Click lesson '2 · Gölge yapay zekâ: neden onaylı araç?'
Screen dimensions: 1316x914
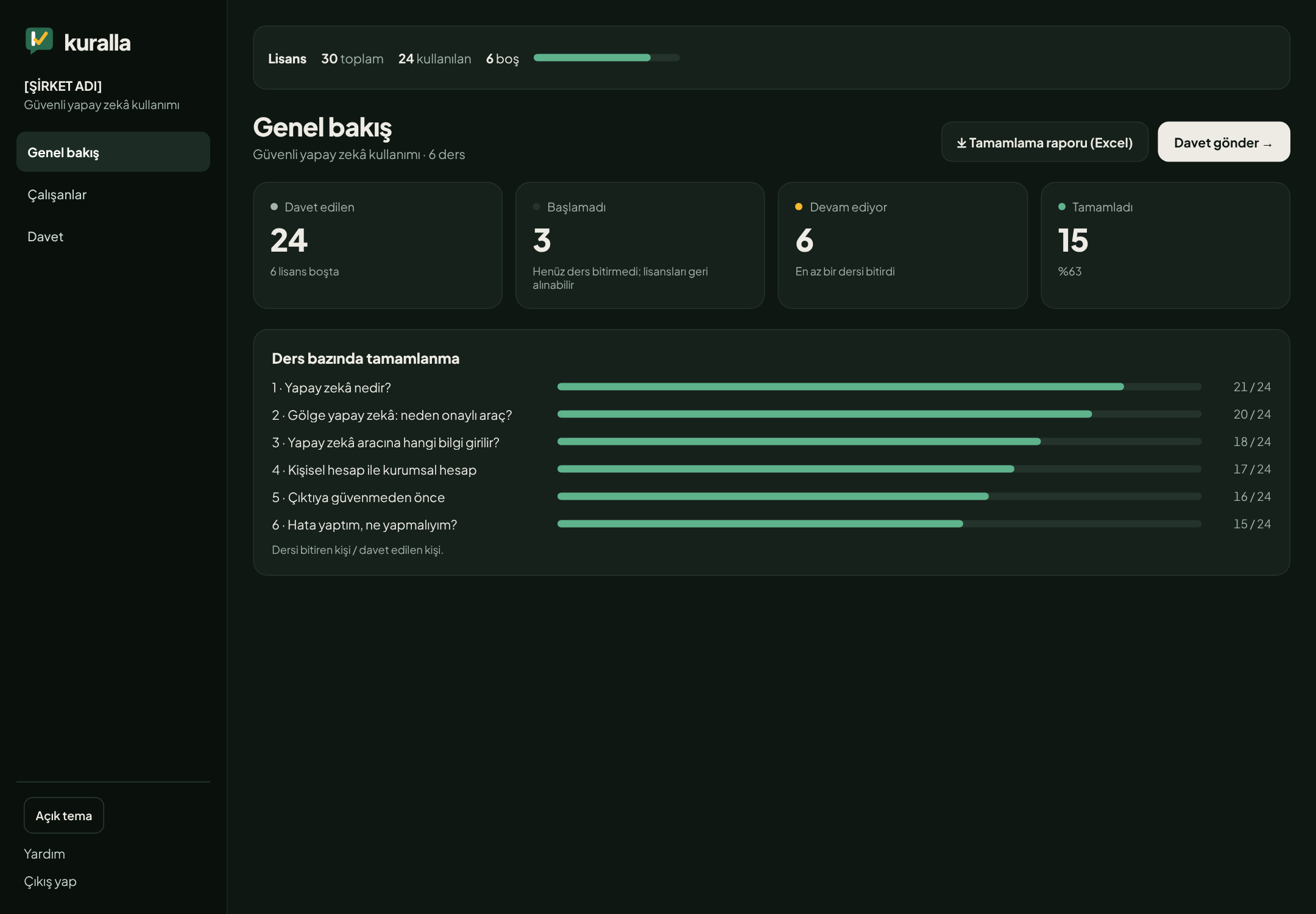392,415
